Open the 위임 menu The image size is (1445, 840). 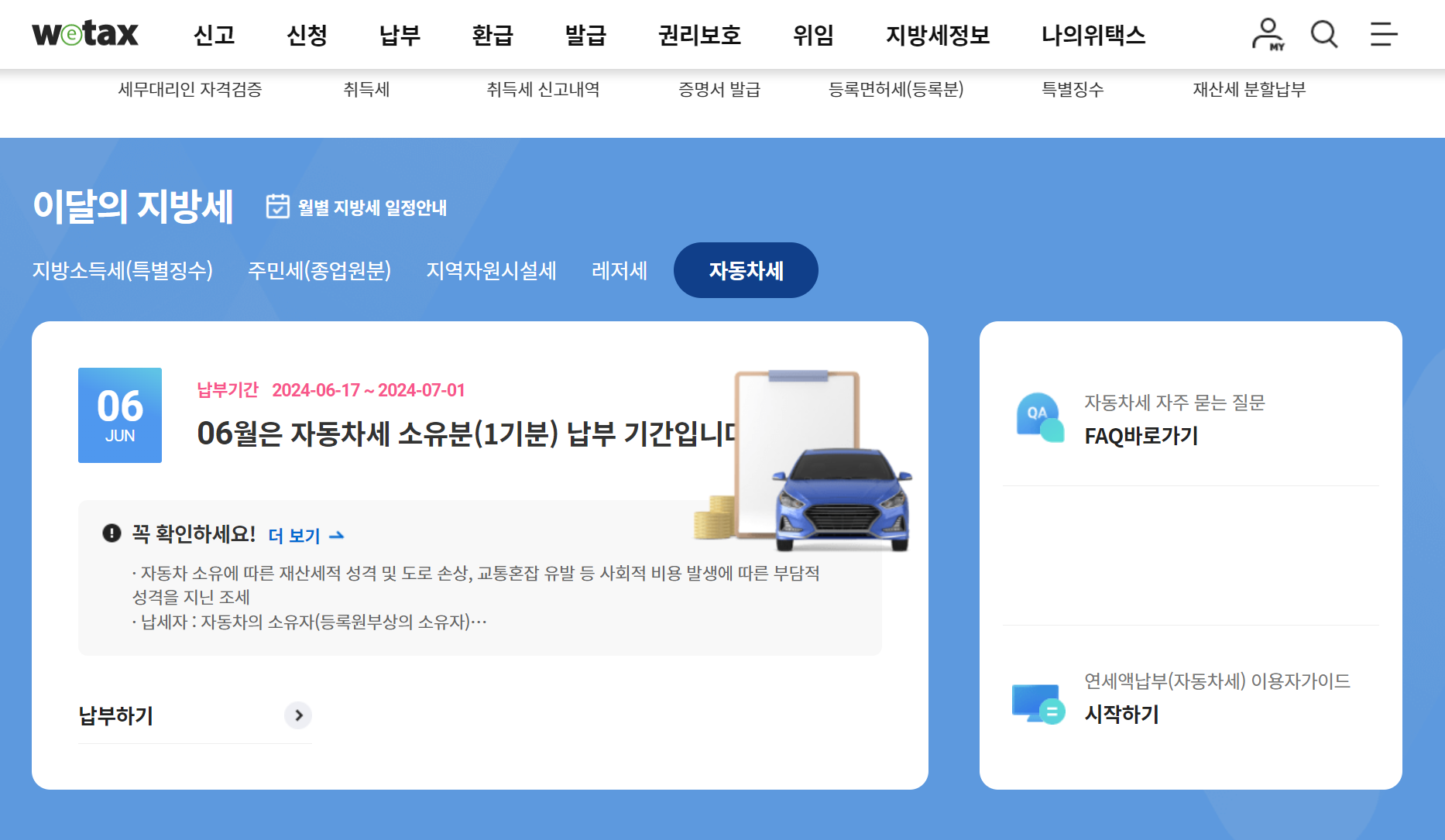[813, 35]
